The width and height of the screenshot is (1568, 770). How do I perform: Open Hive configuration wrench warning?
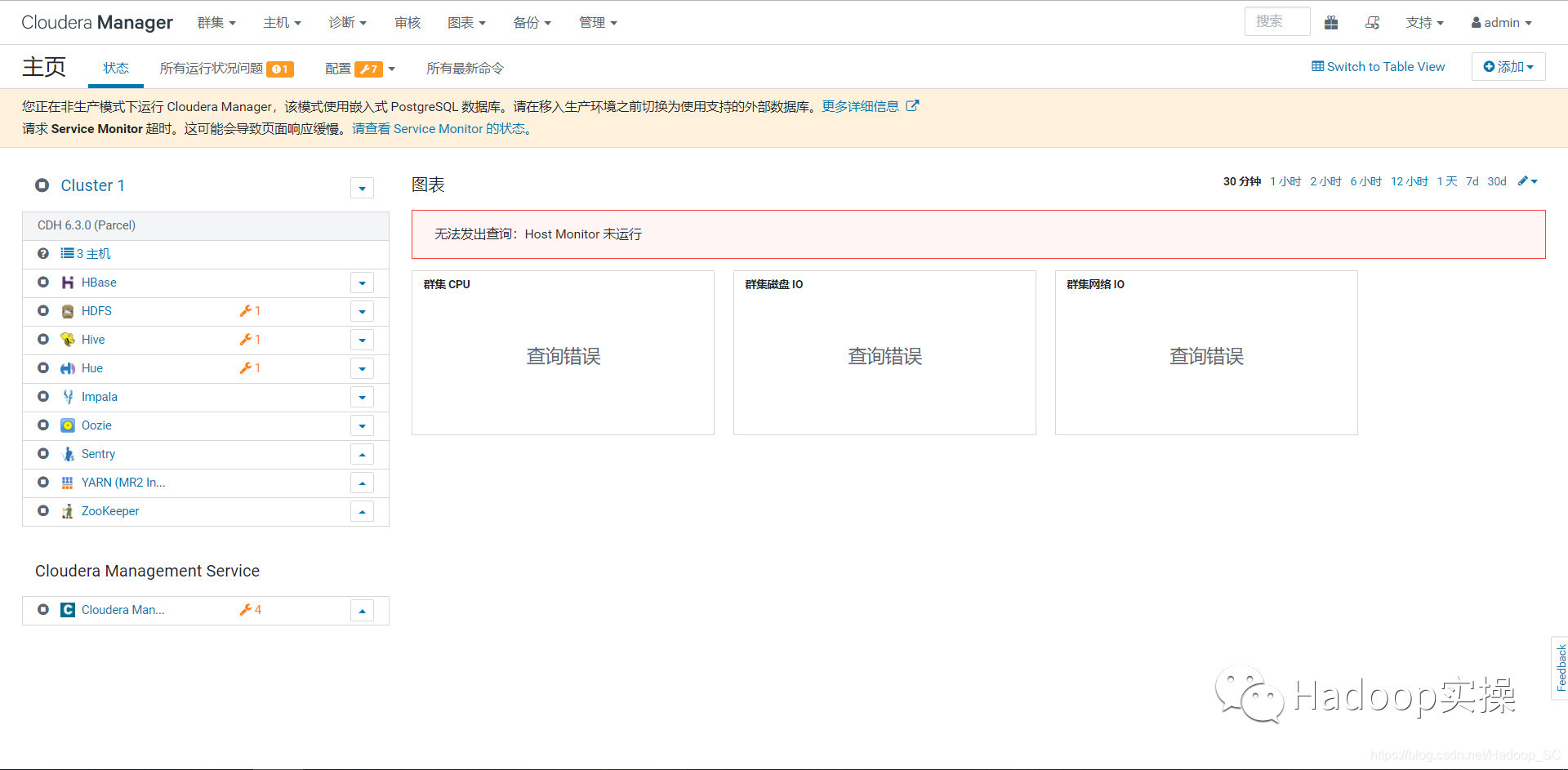250,340
